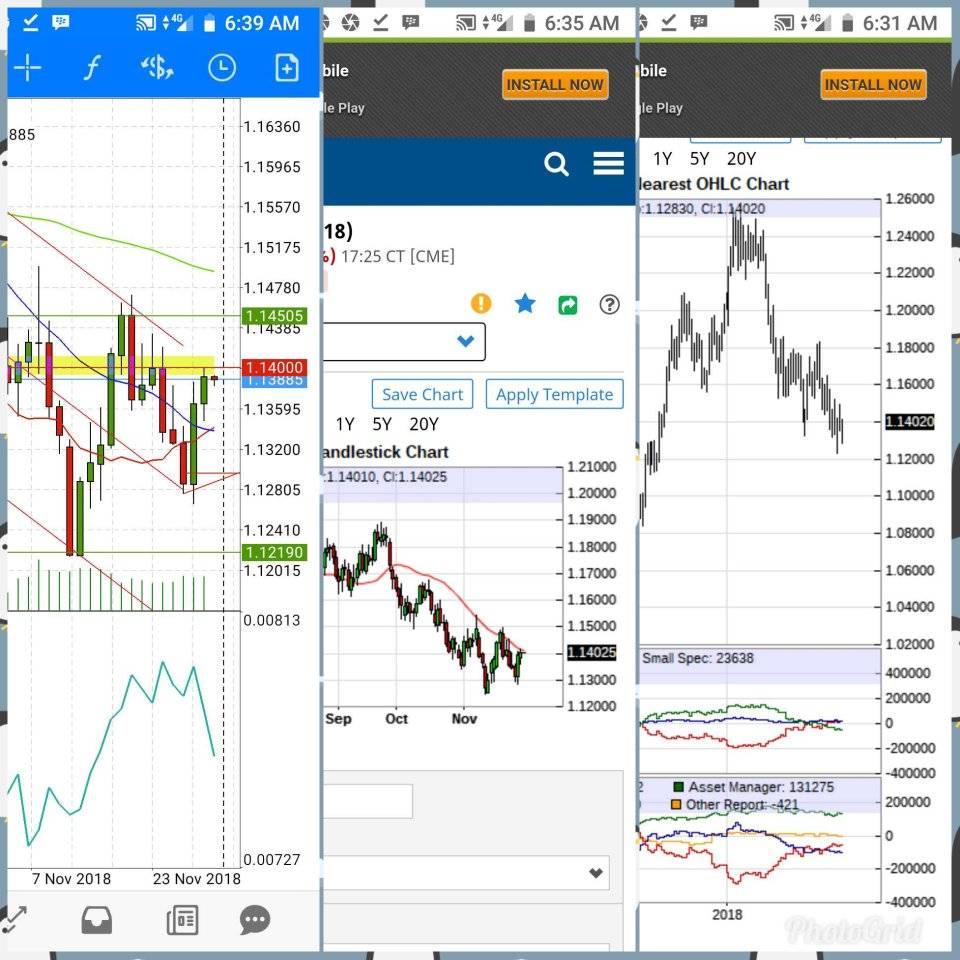960x960 pixels.
Task: Tap the 23 Nov 2018 date label
Action: pyautogui.click(x=197, y=879)
